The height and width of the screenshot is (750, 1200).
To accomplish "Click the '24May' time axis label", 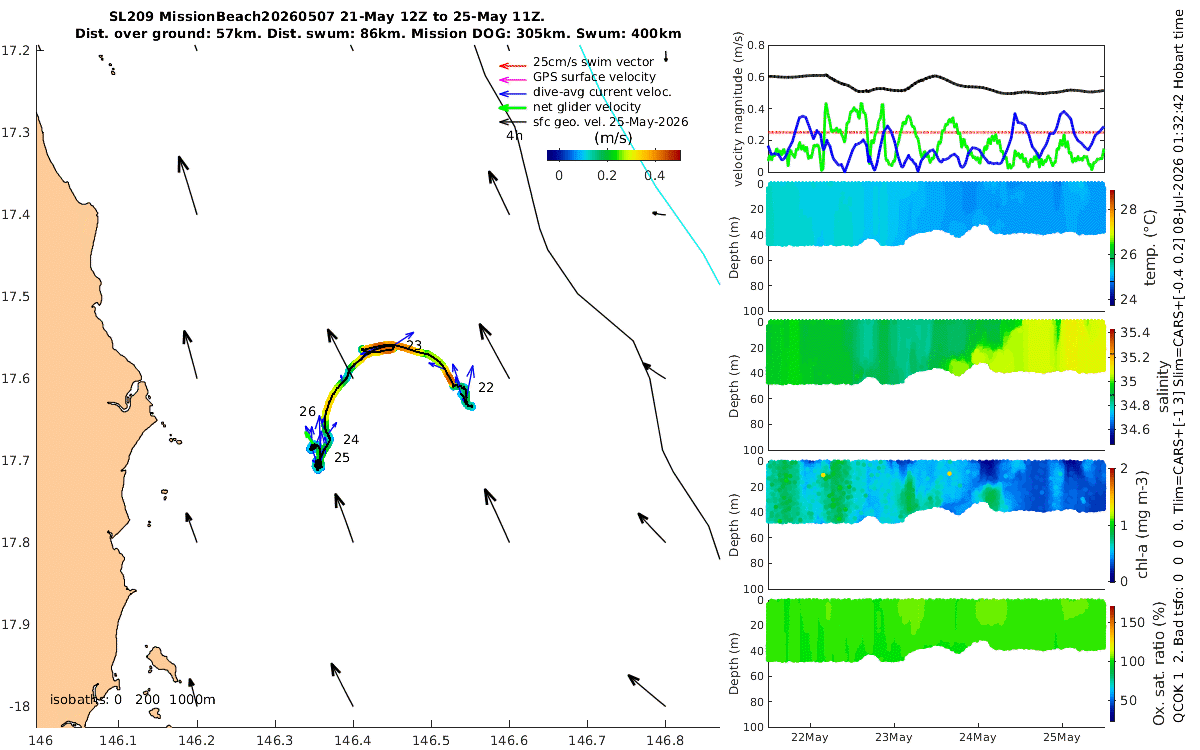I will tap(978, 737).
